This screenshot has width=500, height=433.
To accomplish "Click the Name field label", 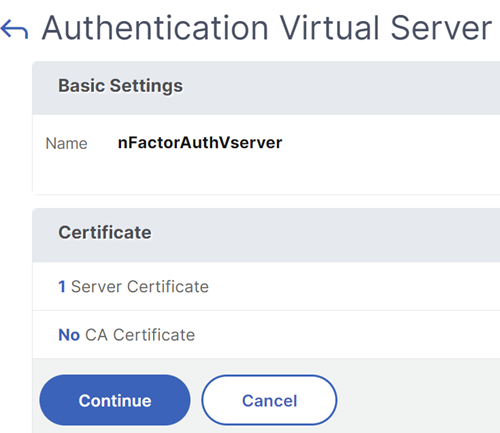I will [x=66, y=144].
